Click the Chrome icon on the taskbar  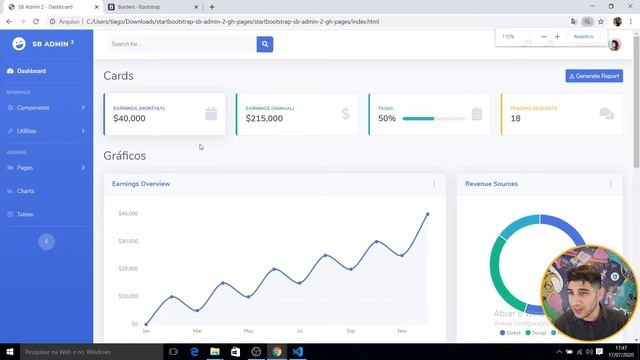277,351
